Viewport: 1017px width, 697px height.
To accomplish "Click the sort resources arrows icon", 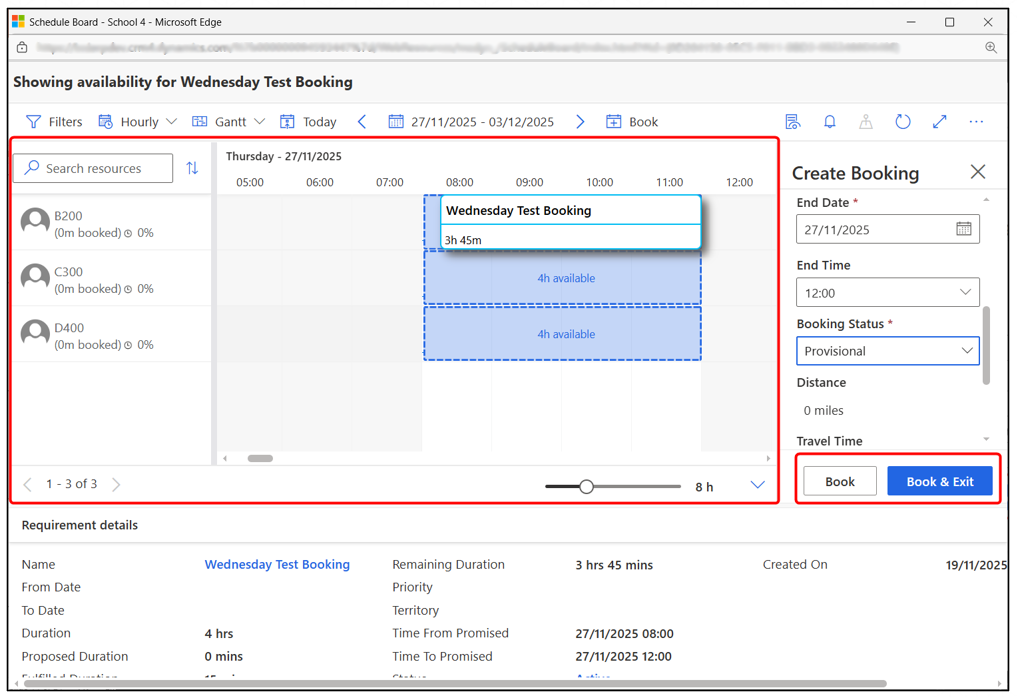I will pos(192,169).
